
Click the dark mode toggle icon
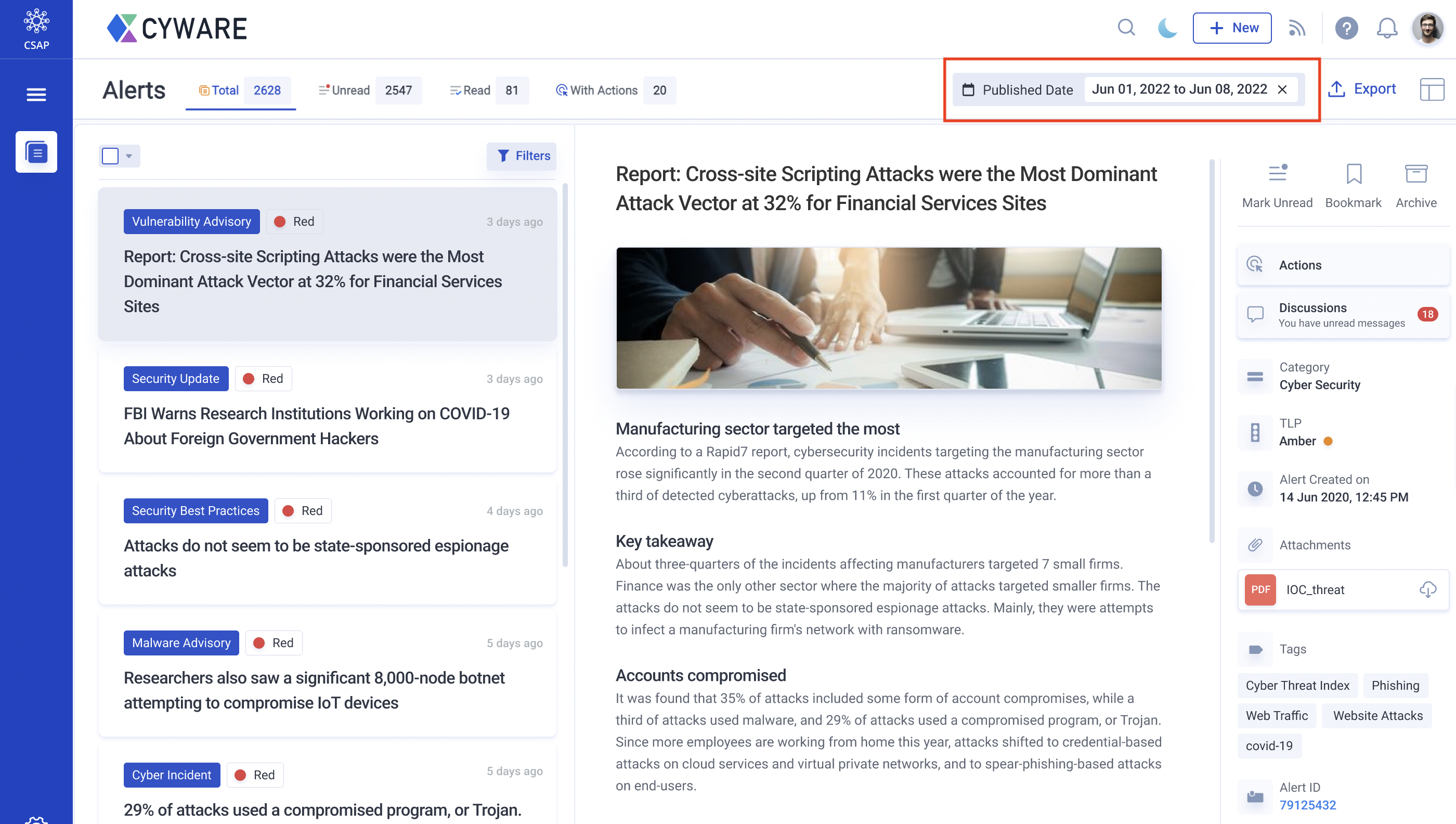pyautogui.click(x=1165, y=28)
